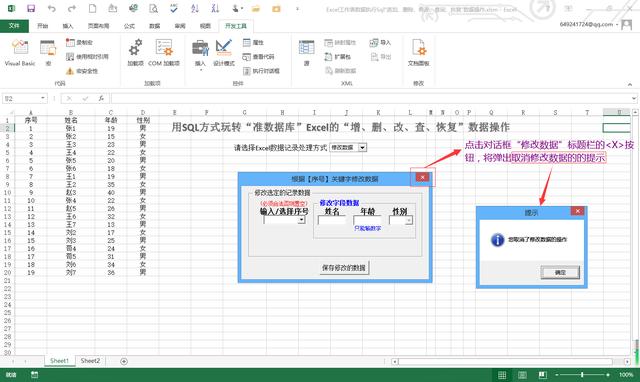Screen dimensions: 640x382
Task: Switch to the 开始 Home tab
Action: click(42, 26)
